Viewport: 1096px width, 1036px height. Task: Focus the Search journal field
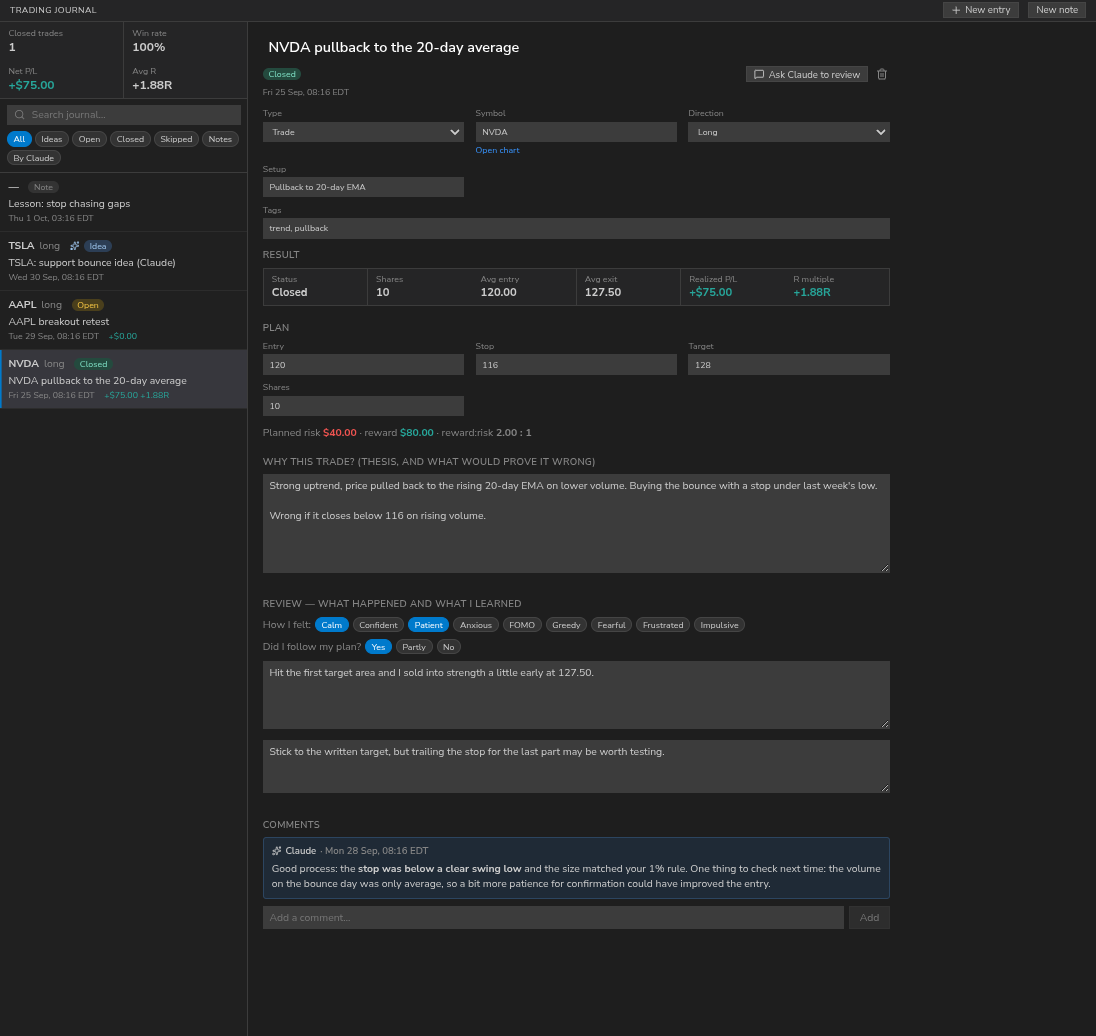124,115
